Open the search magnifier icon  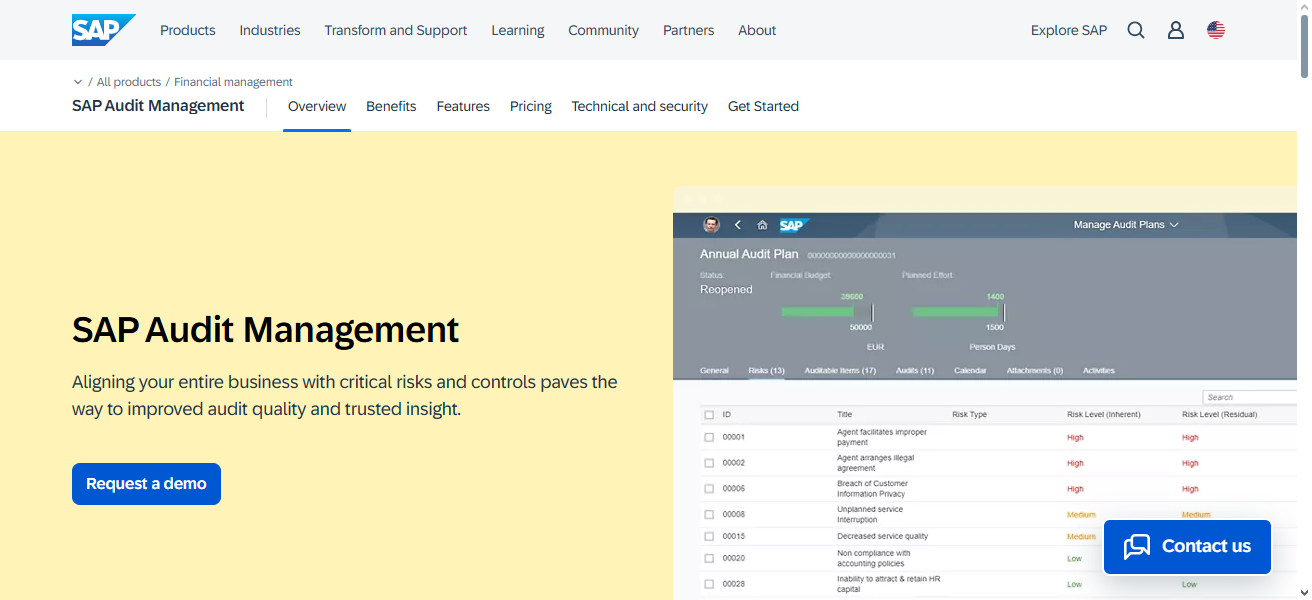coord(1135,30)
